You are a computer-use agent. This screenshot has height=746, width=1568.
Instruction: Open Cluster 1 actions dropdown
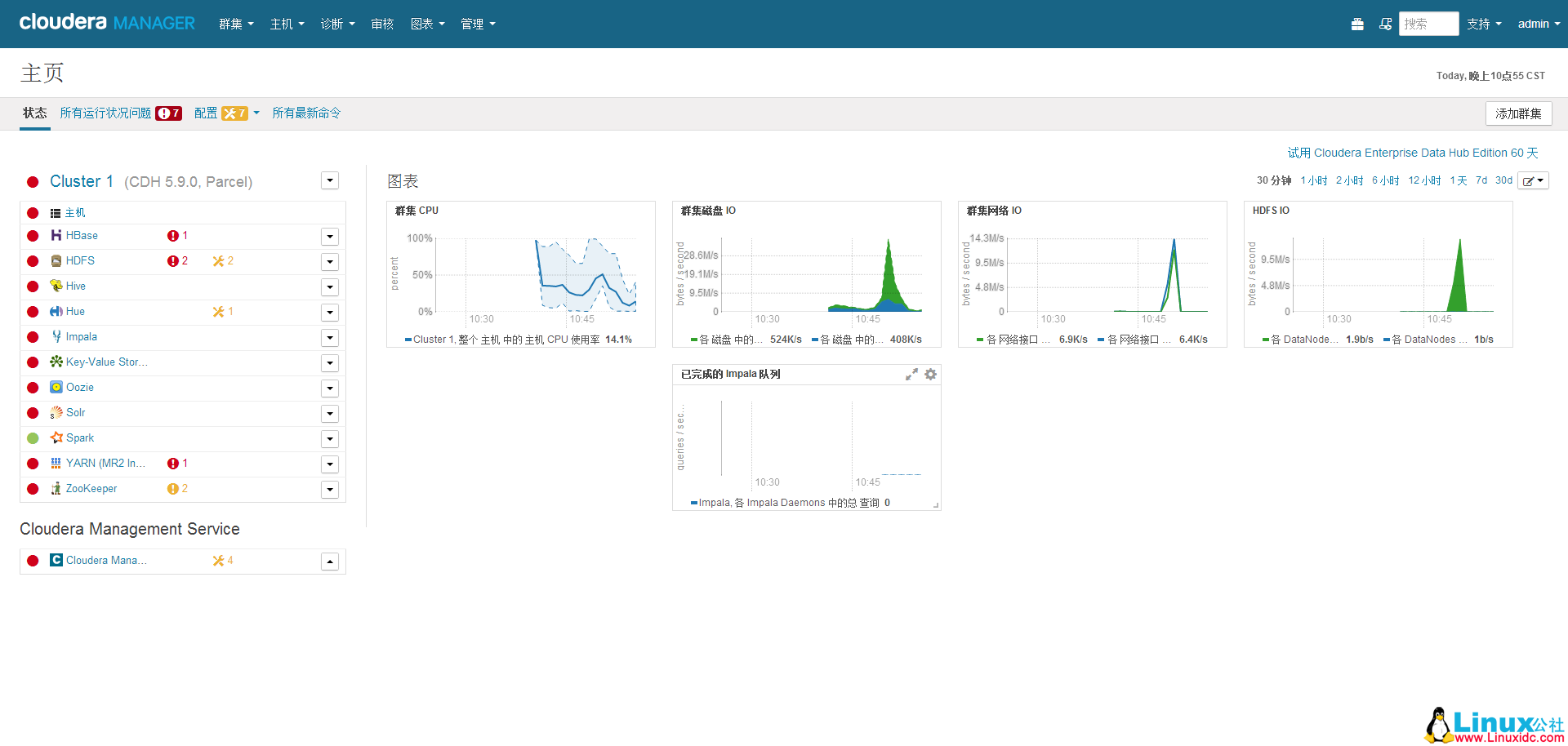click(x=330, y=181)
